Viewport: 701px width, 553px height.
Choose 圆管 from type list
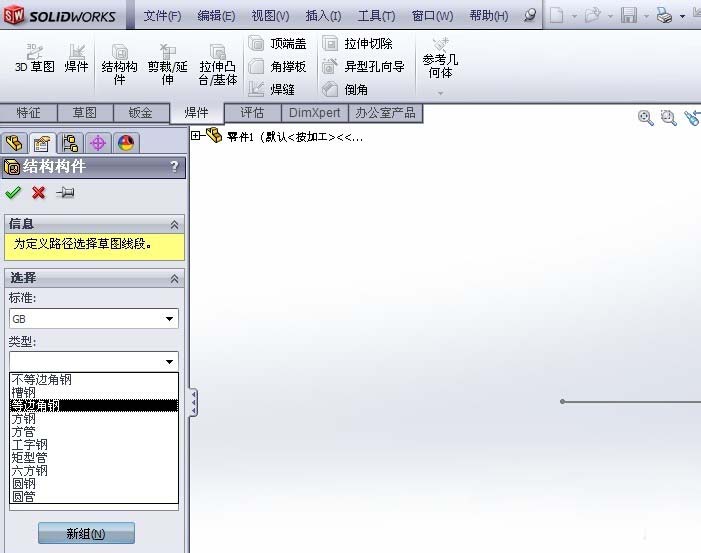tap(94, 496)
